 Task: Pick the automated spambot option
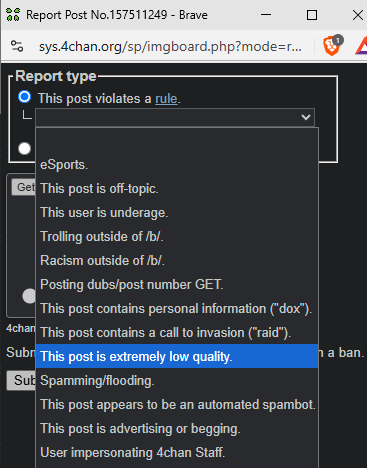coord(177,405)
